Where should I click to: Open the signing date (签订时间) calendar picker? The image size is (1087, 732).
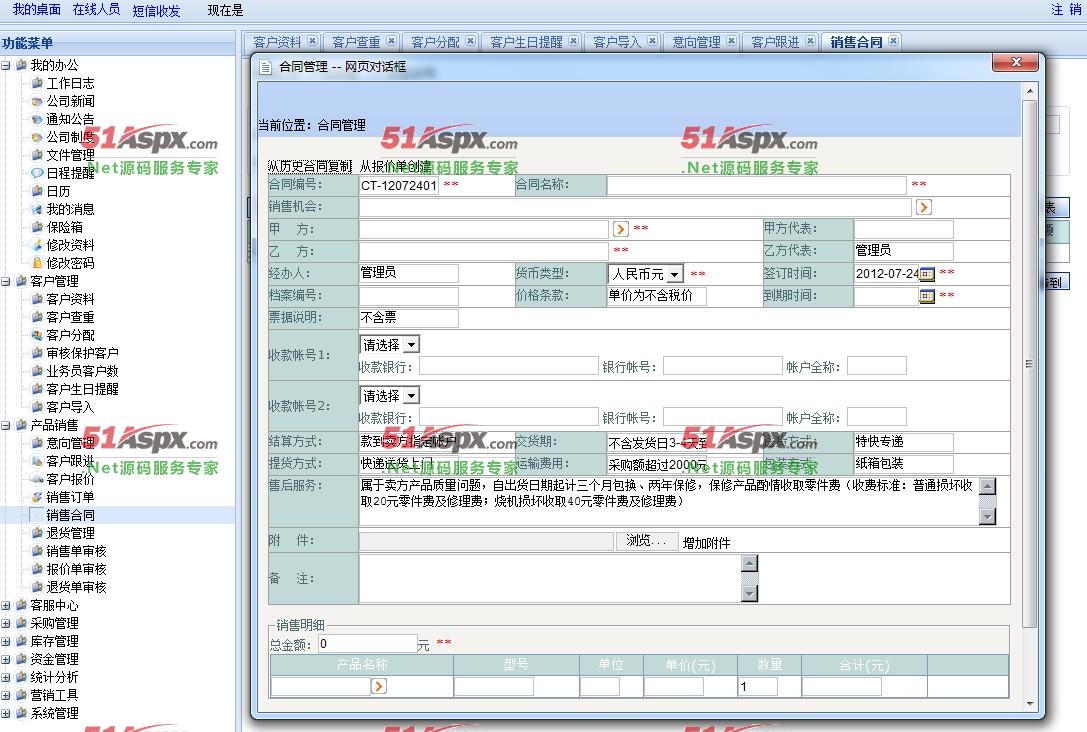927,274
